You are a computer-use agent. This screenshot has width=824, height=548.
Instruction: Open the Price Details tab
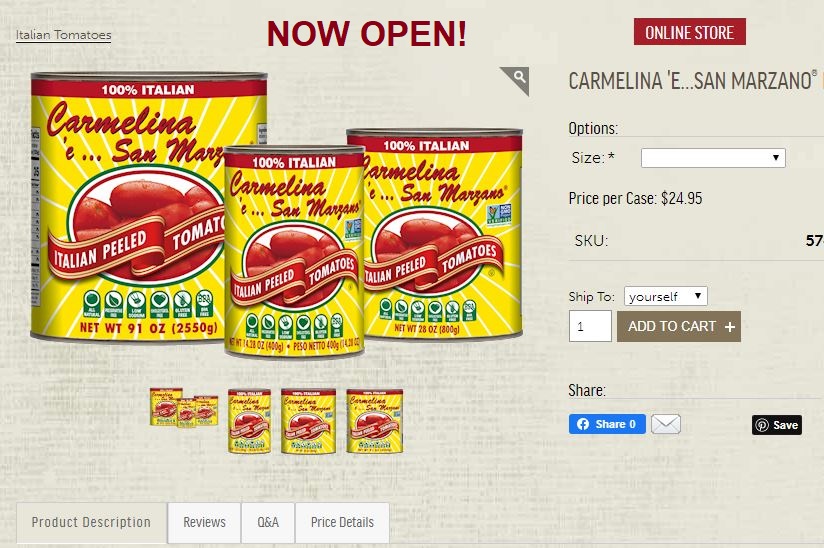coord(342,522)
